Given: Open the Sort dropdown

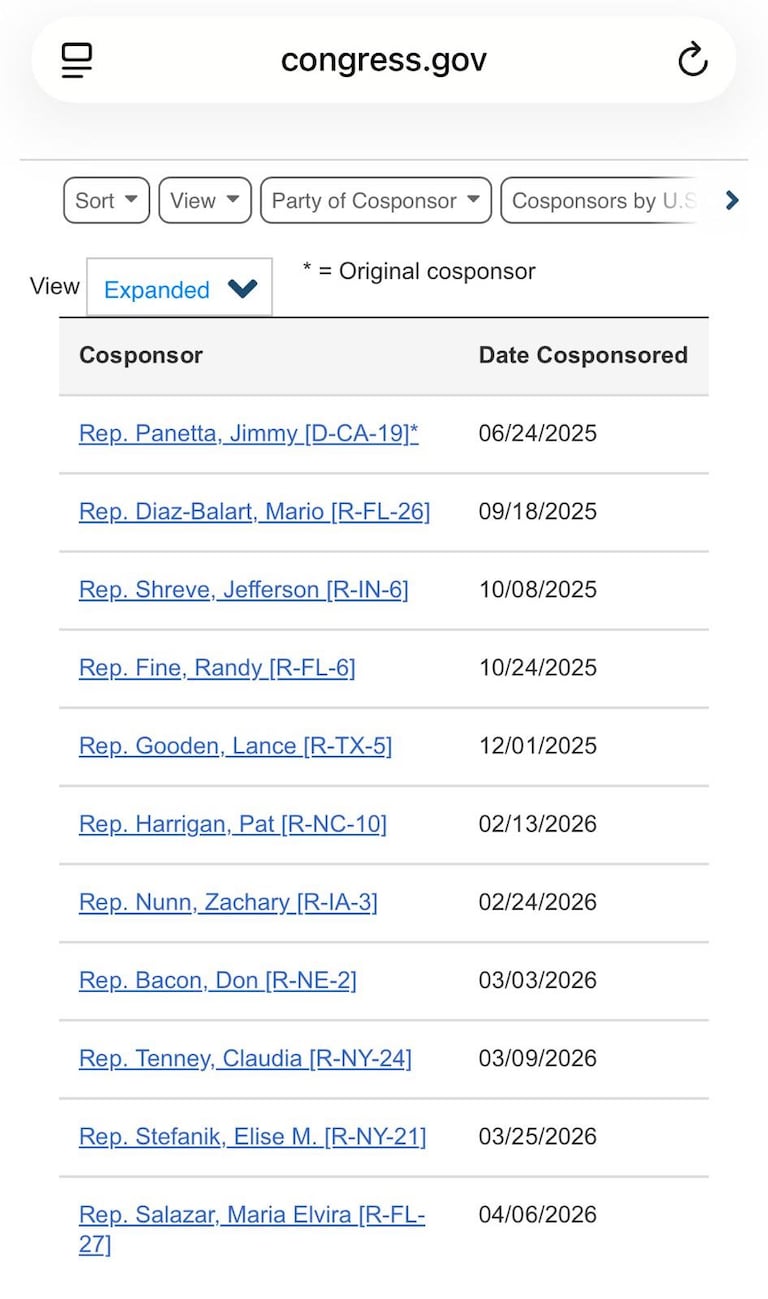Looking at the screenshot, I should tap(106, 200).
